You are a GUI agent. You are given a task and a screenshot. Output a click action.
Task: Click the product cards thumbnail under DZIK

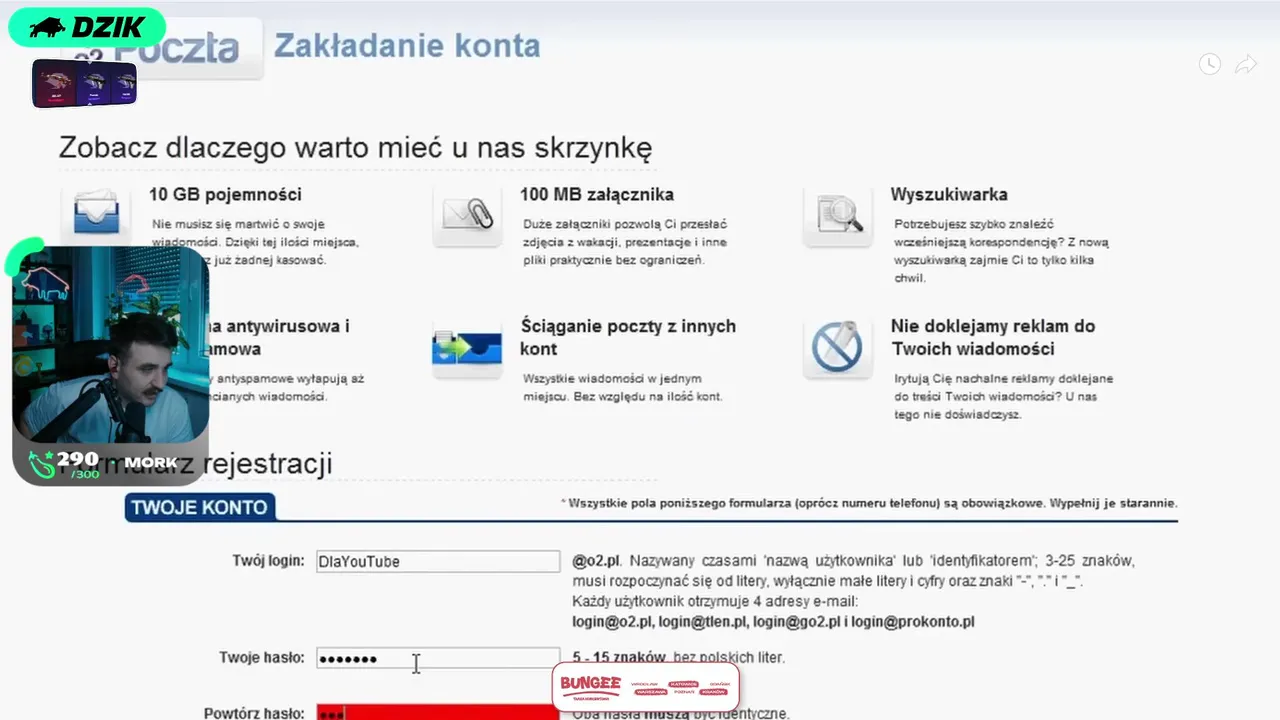click(x=84, y=84)
